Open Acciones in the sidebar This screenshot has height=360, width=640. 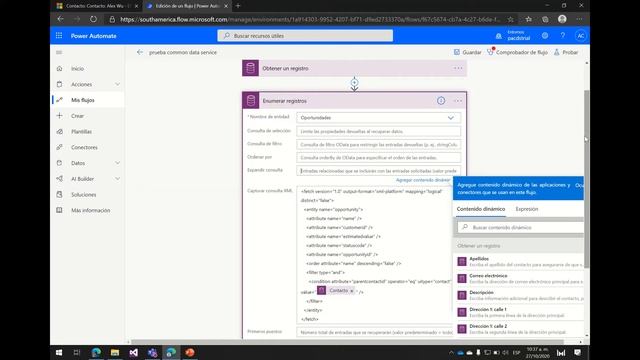pos(81,84)
